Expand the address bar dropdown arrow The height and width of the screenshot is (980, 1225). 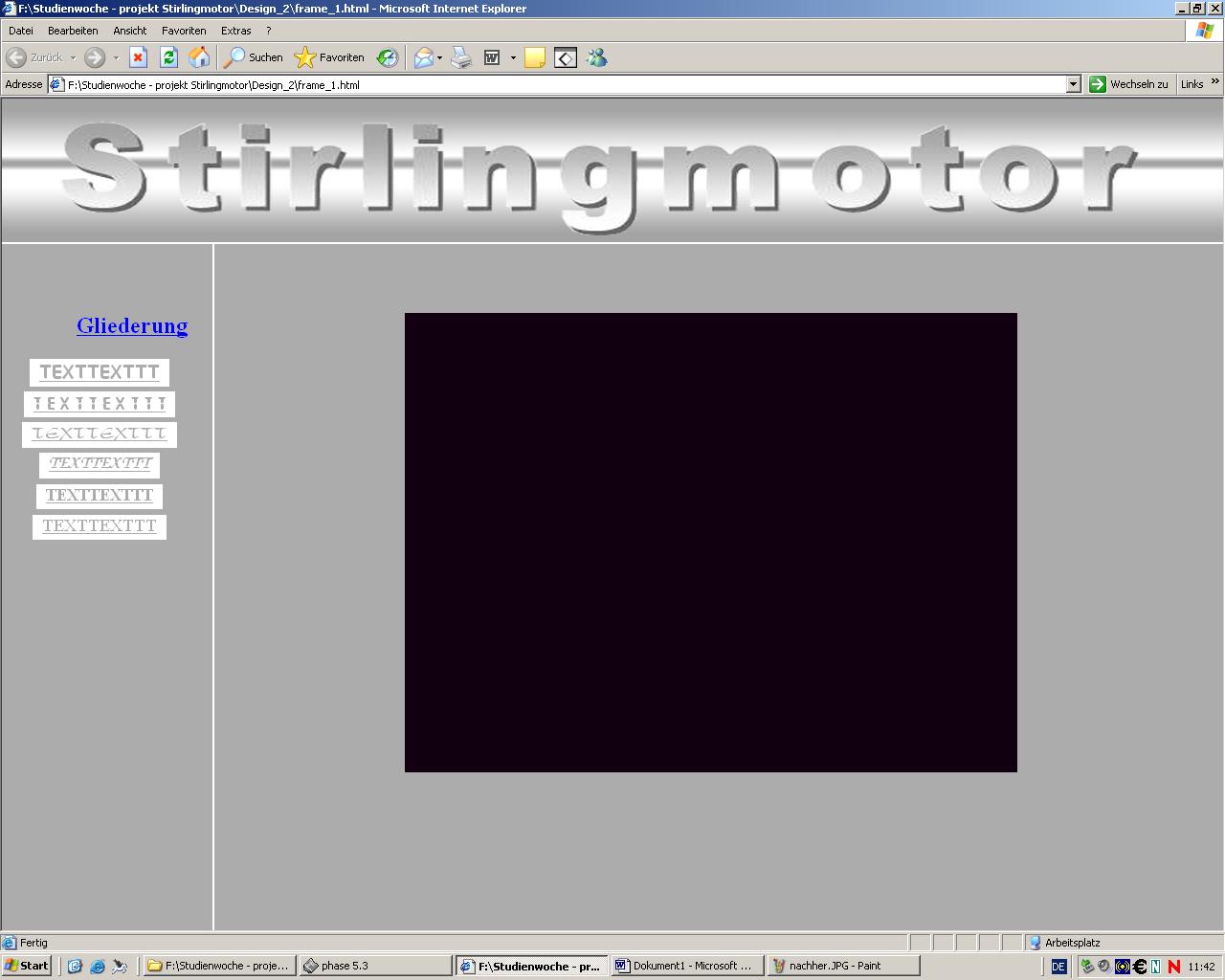coord(1073,84)
